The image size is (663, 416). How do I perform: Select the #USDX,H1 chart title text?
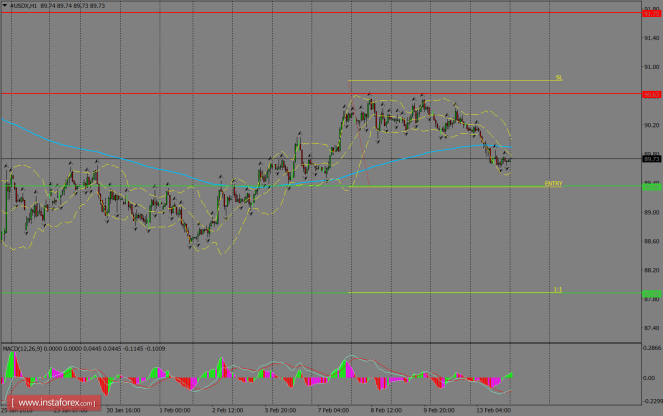click(23, 6)
